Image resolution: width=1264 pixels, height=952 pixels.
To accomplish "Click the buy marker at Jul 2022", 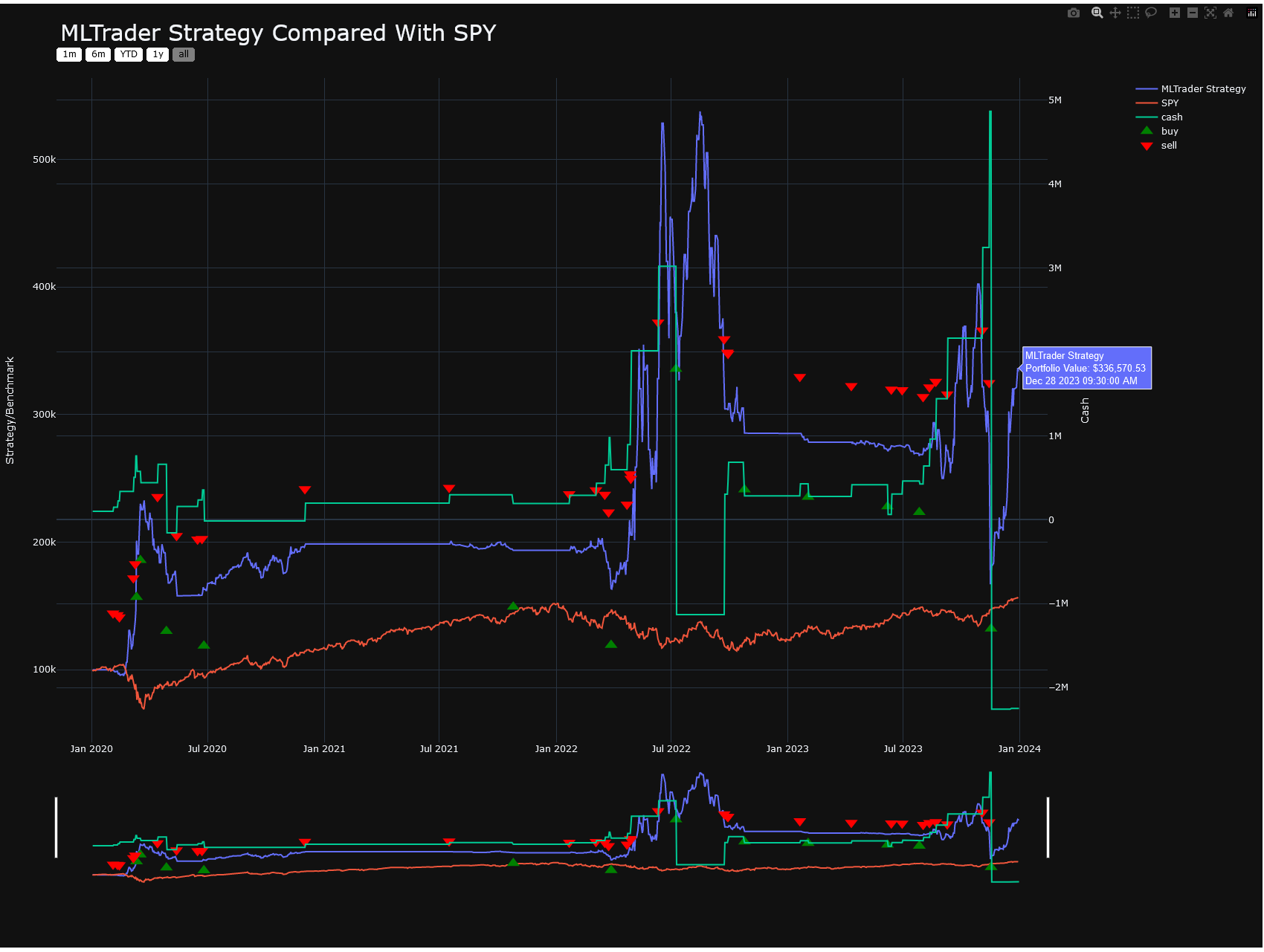I will click(676, 368).
